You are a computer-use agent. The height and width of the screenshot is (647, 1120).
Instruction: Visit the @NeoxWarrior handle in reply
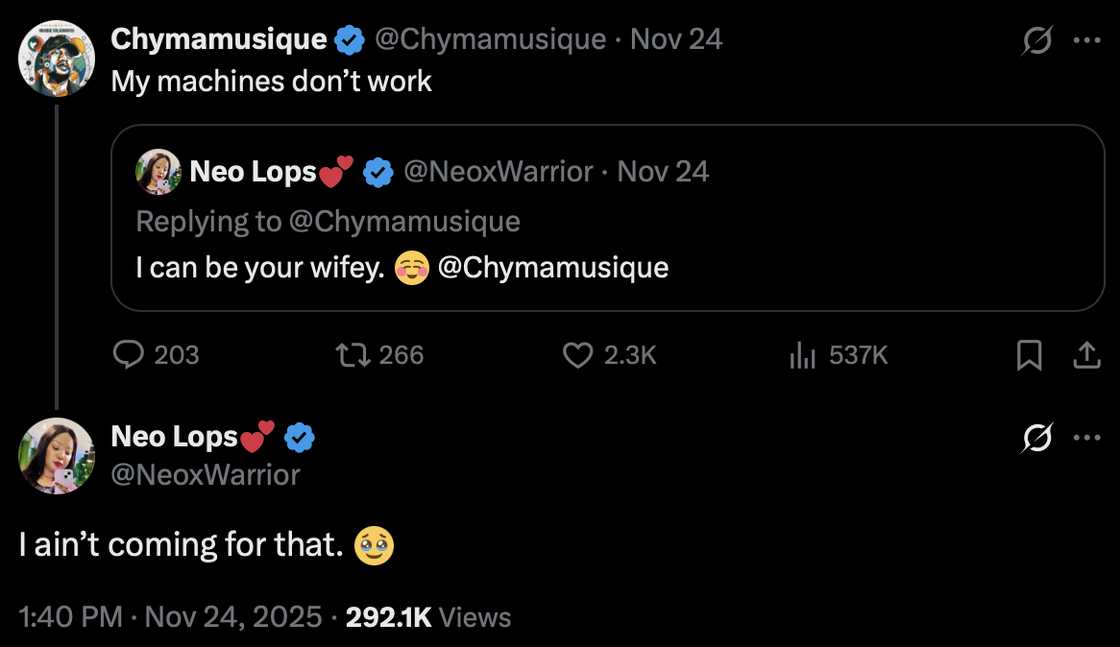205,474
